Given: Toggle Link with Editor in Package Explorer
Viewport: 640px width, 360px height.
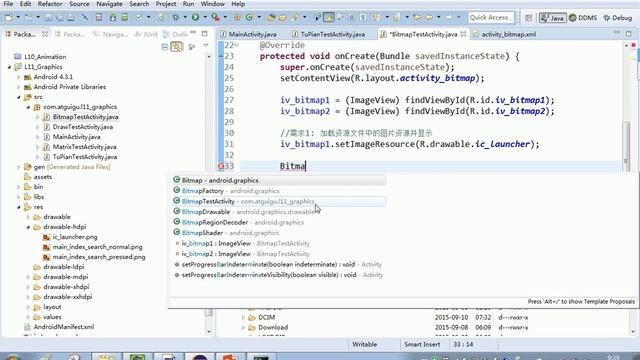Looking at the screenshot, I should (176, 47).
